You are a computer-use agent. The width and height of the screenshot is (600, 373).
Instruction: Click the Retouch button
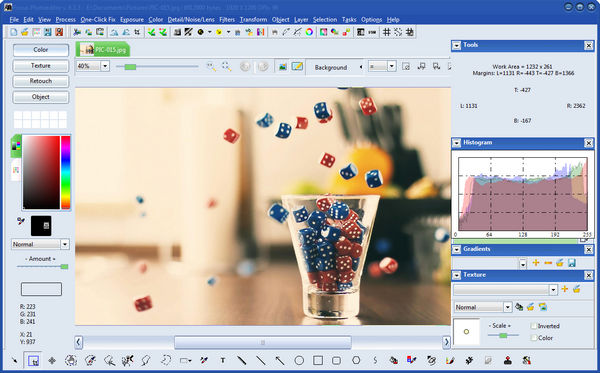(41, 81)
